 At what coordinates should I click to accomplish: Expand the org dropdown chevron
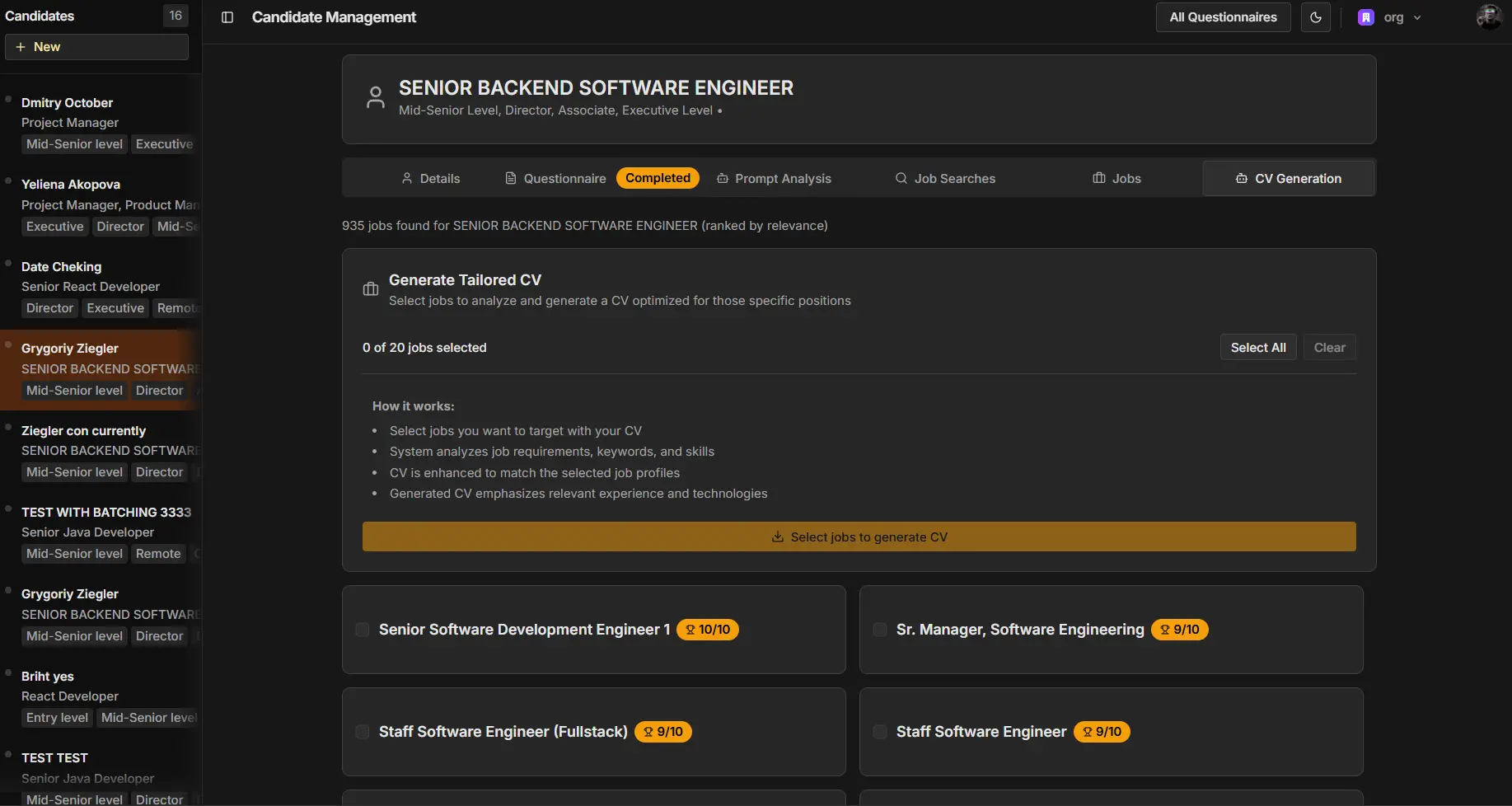pyautogui.click(x=1417, y=17)
